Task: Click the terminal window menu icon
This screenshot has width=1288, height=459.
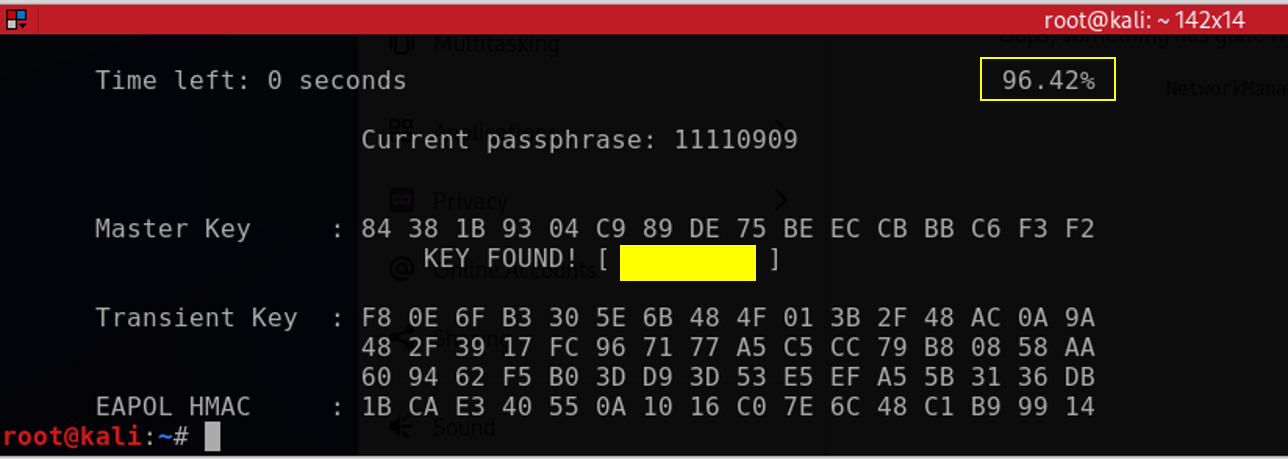Action: point(17,19)
